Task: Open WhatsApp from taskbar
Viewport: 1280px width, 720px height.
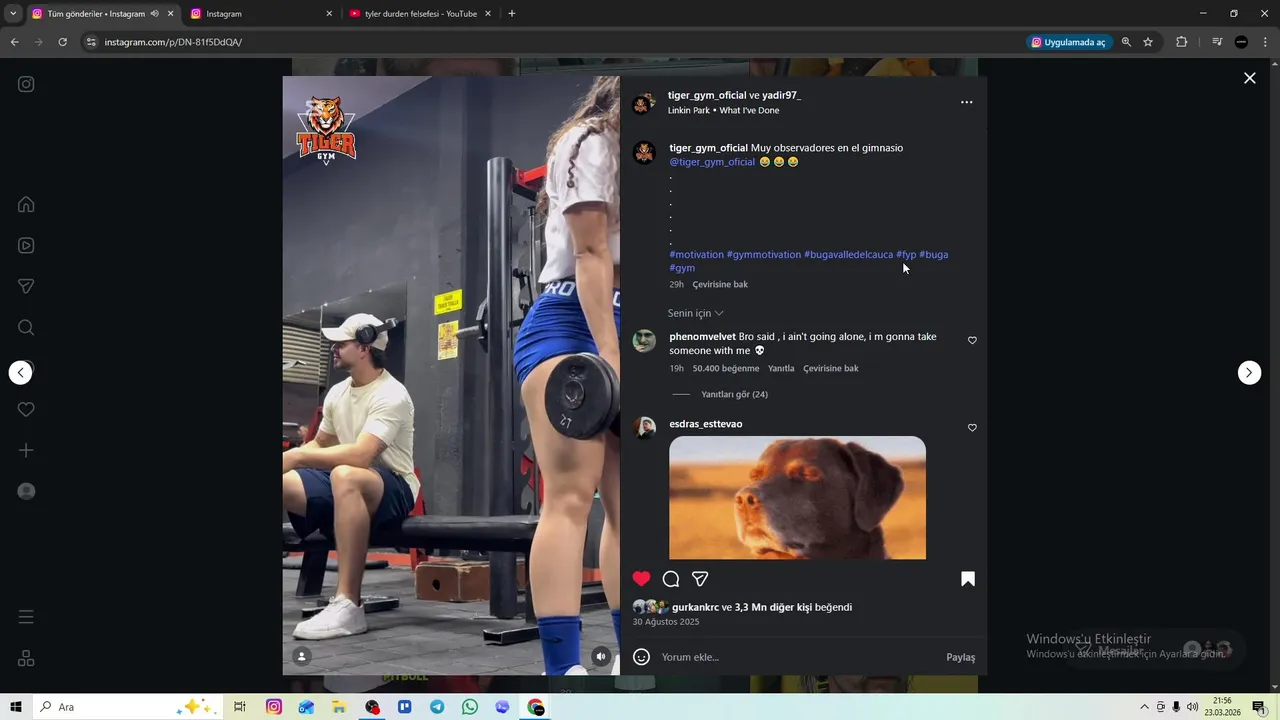Action: (x=470, y=707)
